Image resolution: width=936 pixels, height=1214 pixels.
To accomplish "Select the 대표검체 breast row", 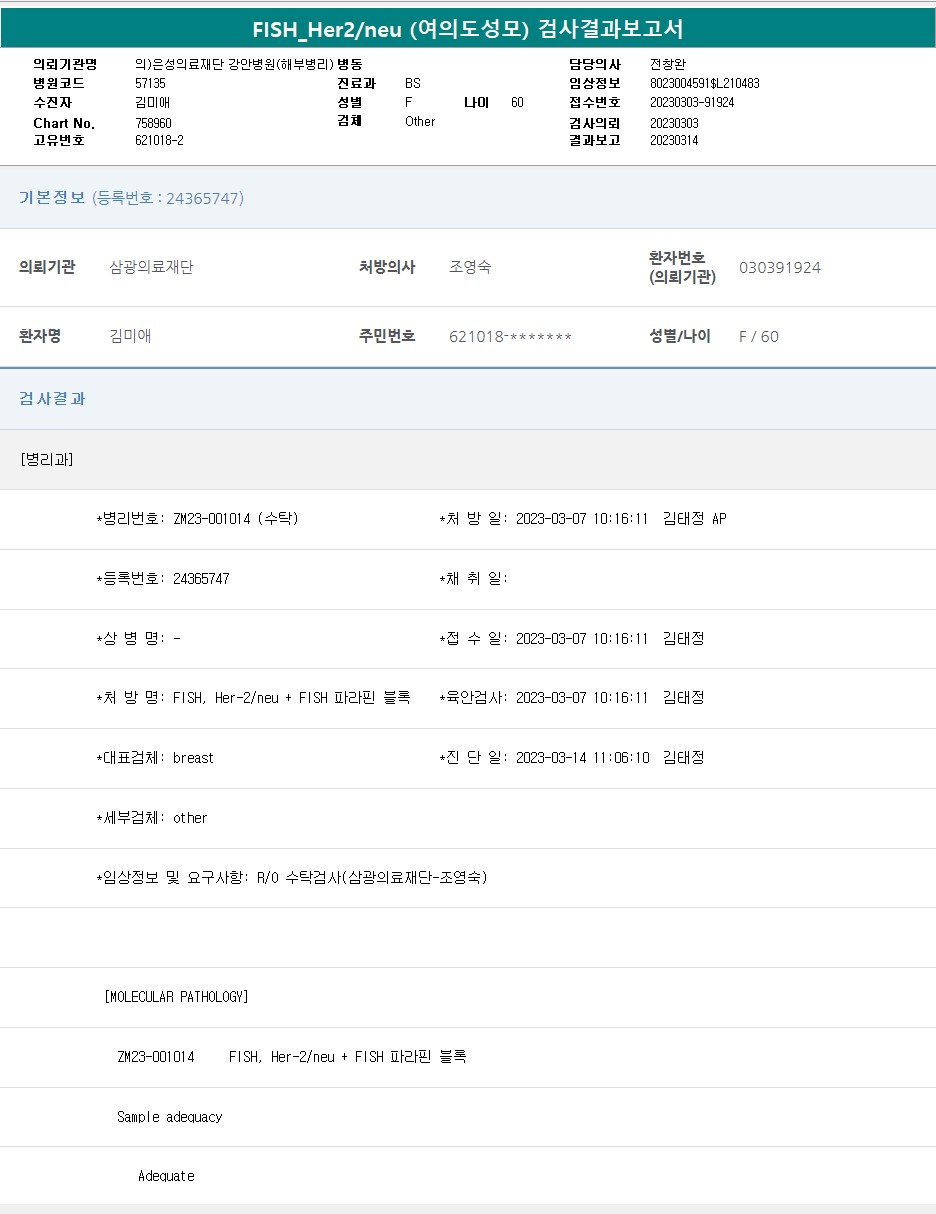I will (155, 758).
